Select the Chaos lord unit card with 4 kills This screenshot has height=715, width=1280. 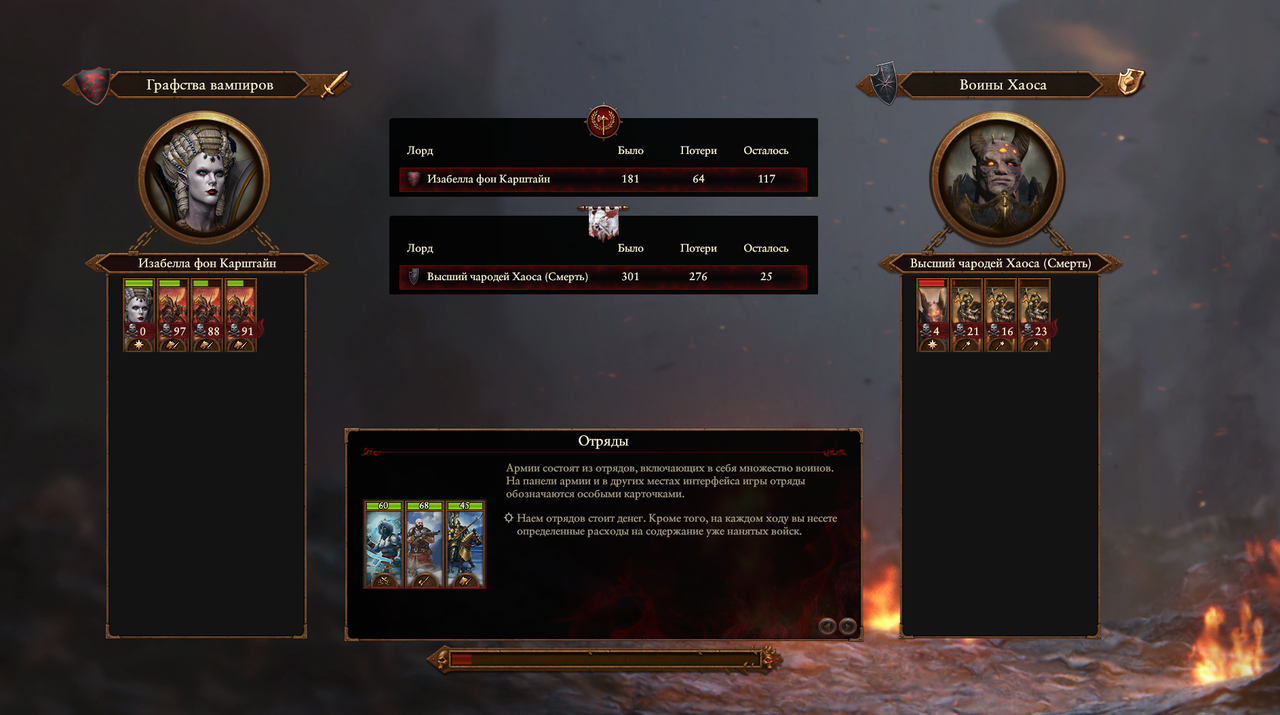(933, 315)
